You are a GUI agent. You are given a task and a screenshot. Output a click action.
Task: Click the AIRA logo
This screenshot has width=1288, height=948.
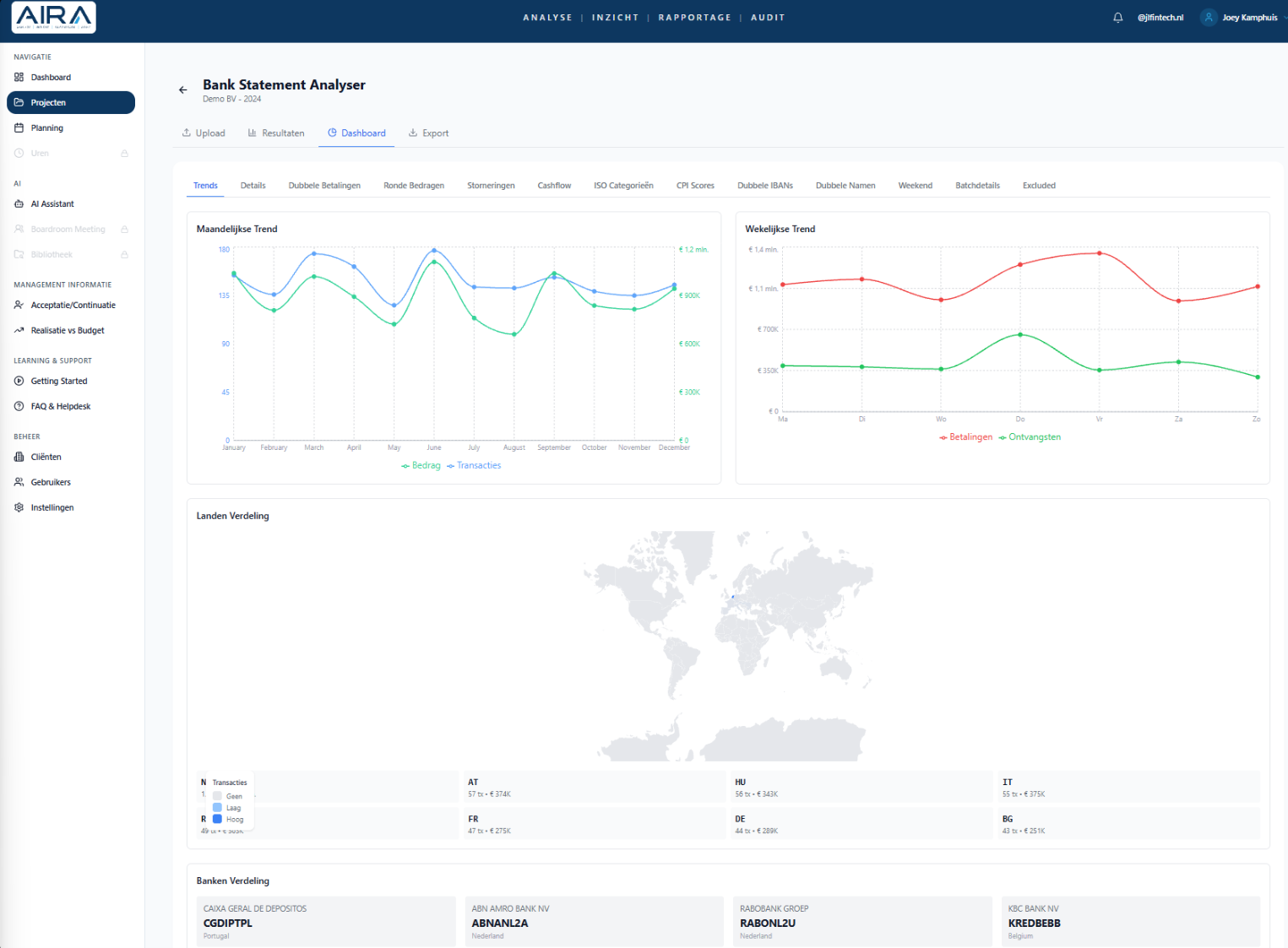54,18
